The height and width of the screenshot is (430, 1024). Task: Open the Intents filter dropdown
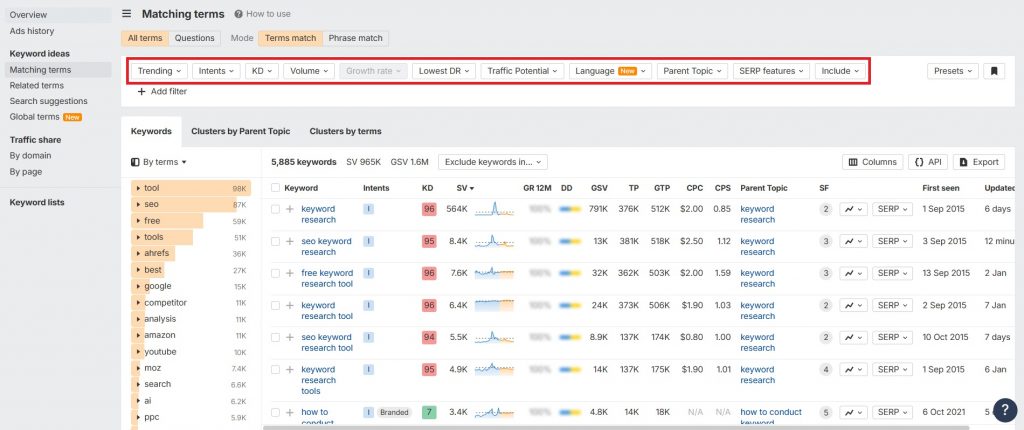pos(216,71)
